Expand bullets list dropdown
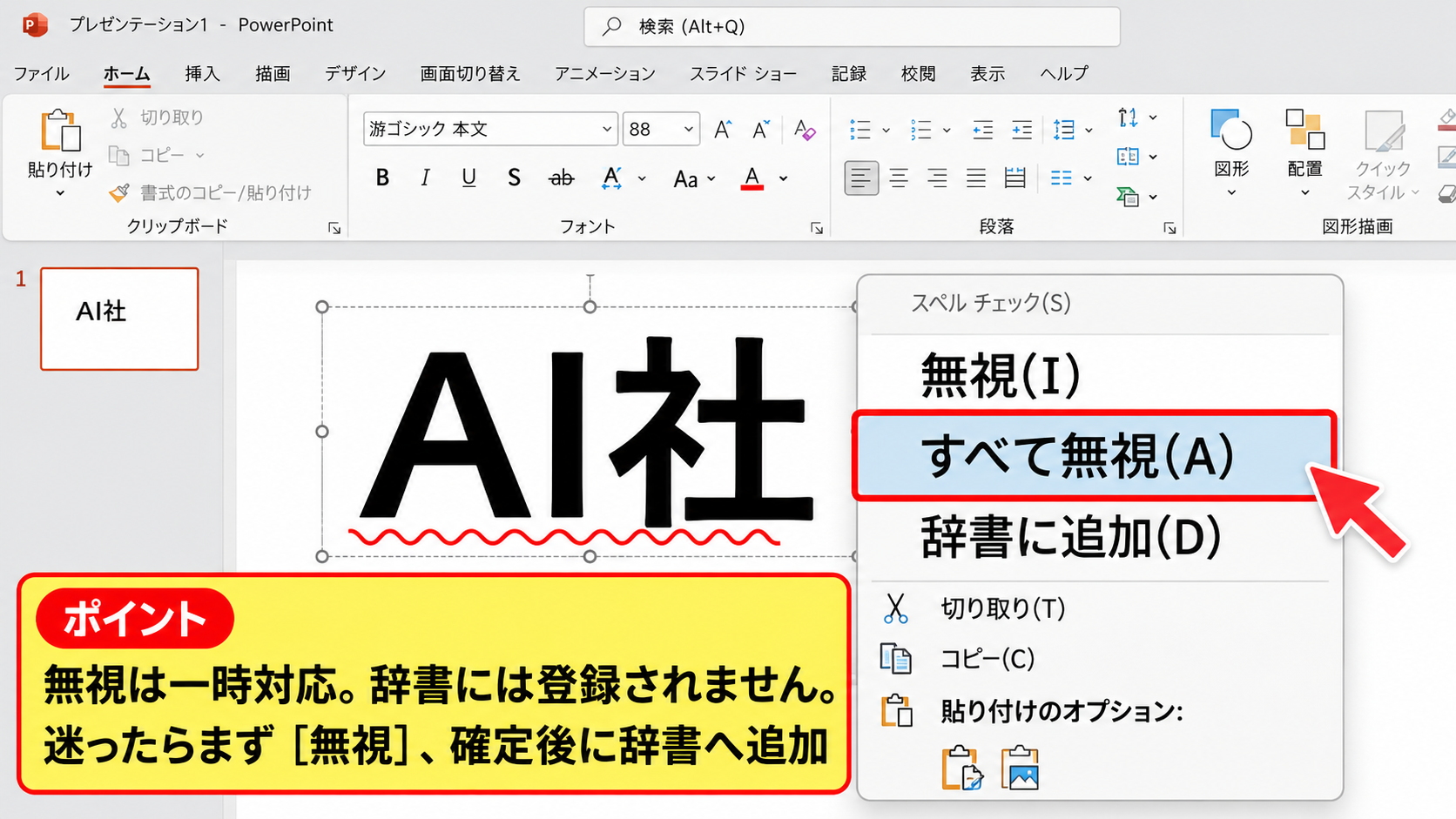Viewport: 1456px width, 819px height. 886,131
